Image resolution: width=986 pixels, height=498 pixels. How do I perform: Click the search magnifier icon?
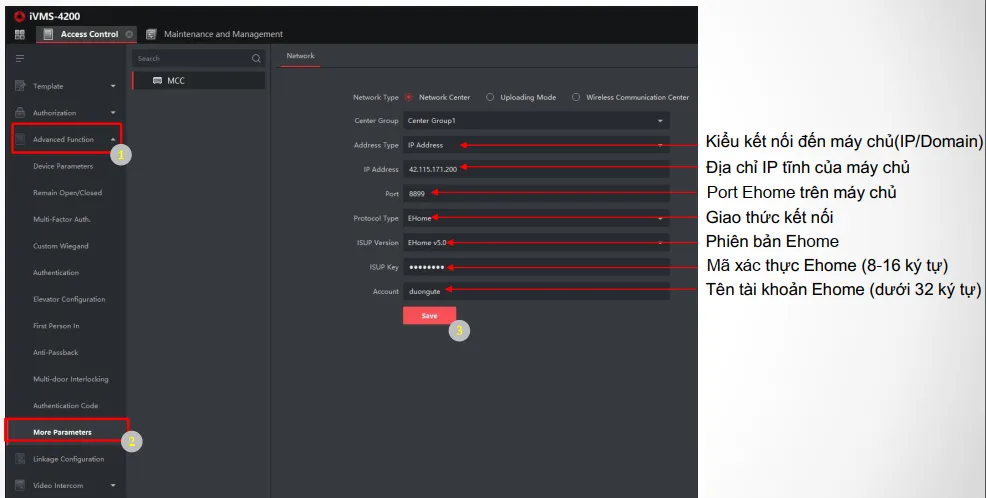[256, 59]
